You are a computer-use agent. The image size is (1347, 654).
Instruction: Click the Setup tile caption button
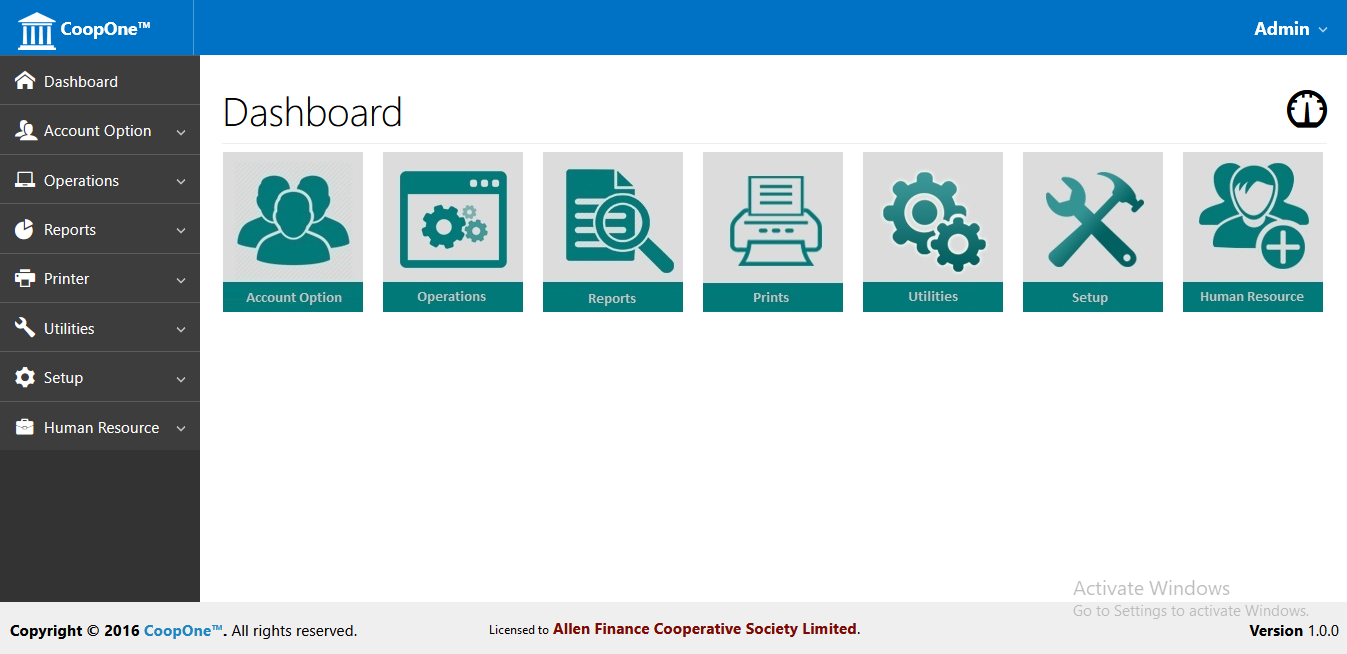(1093, 297)
